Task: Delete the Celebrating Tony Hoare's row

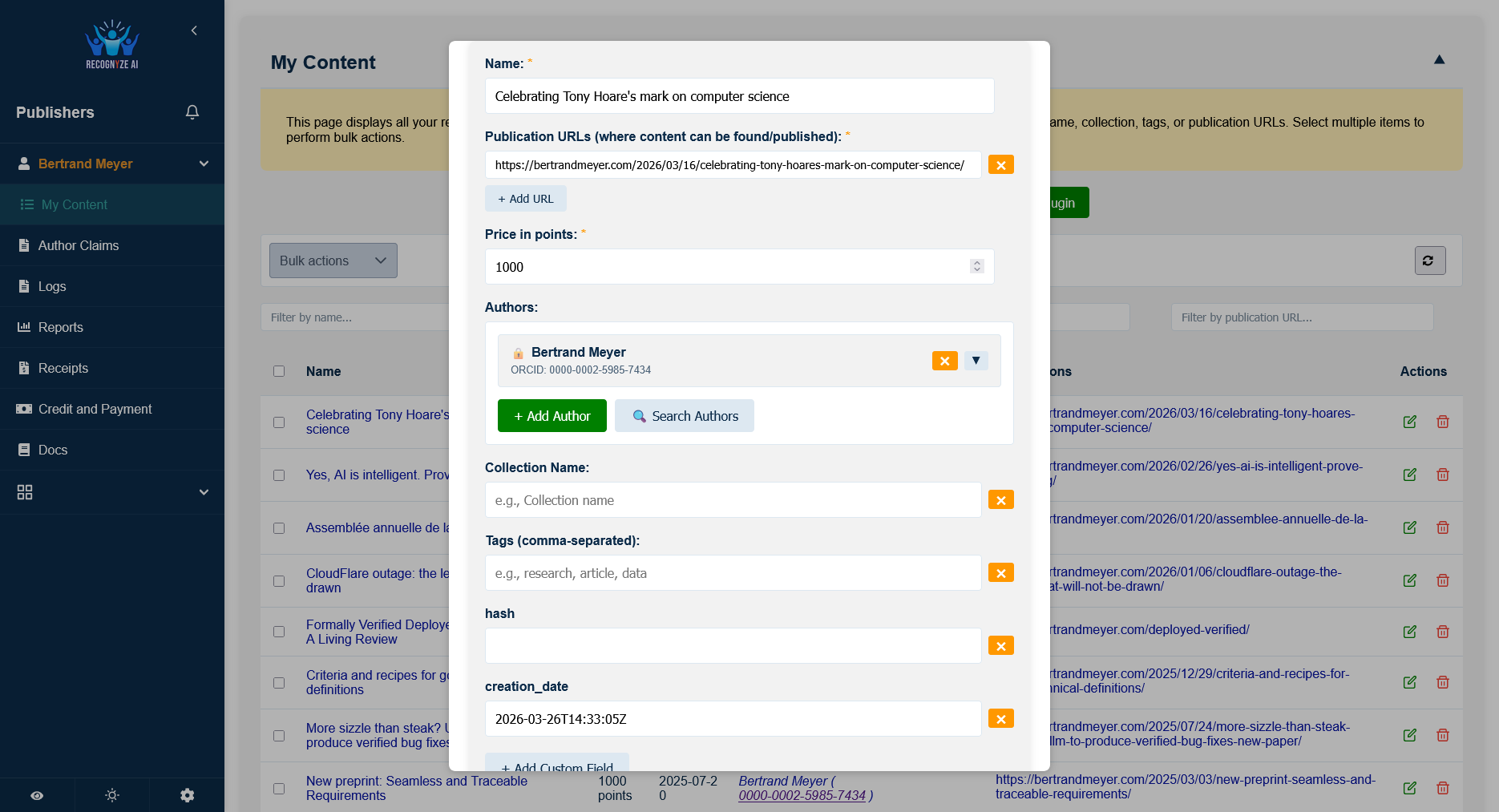Action: tap(1443, 422)
